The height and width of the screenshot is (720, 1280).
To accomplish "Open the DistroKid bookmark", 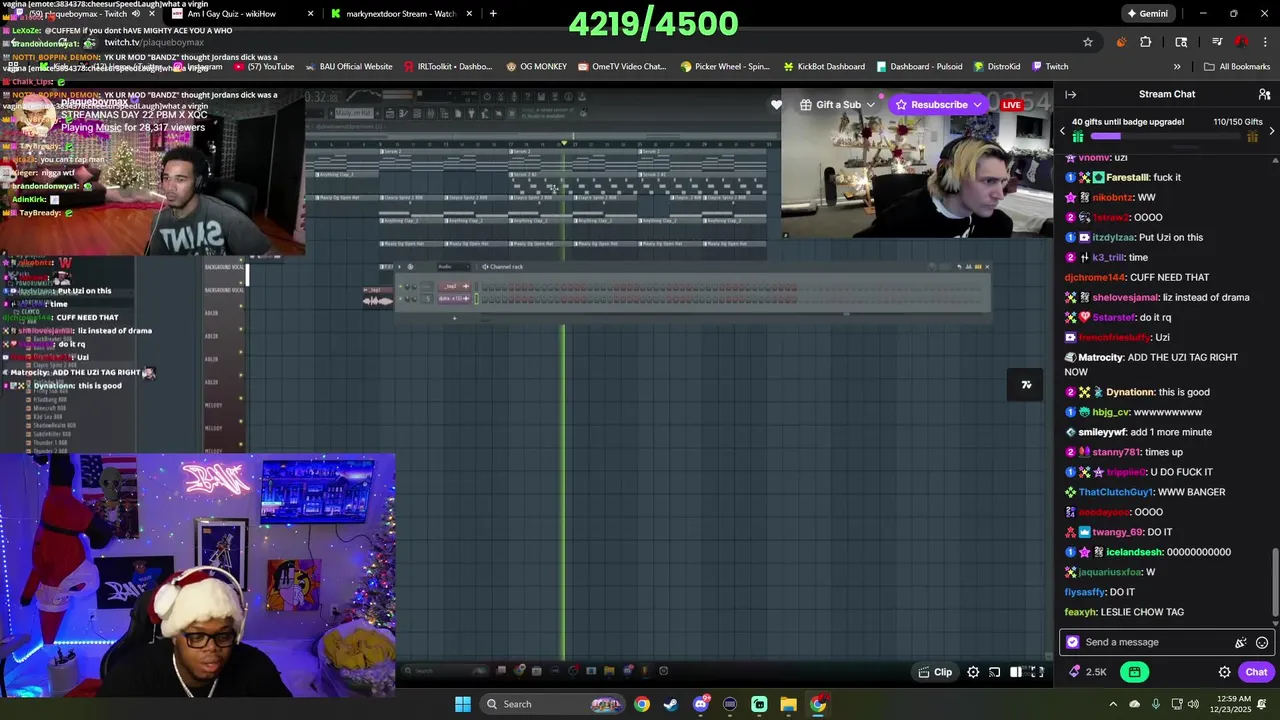I will click(997, 67).
